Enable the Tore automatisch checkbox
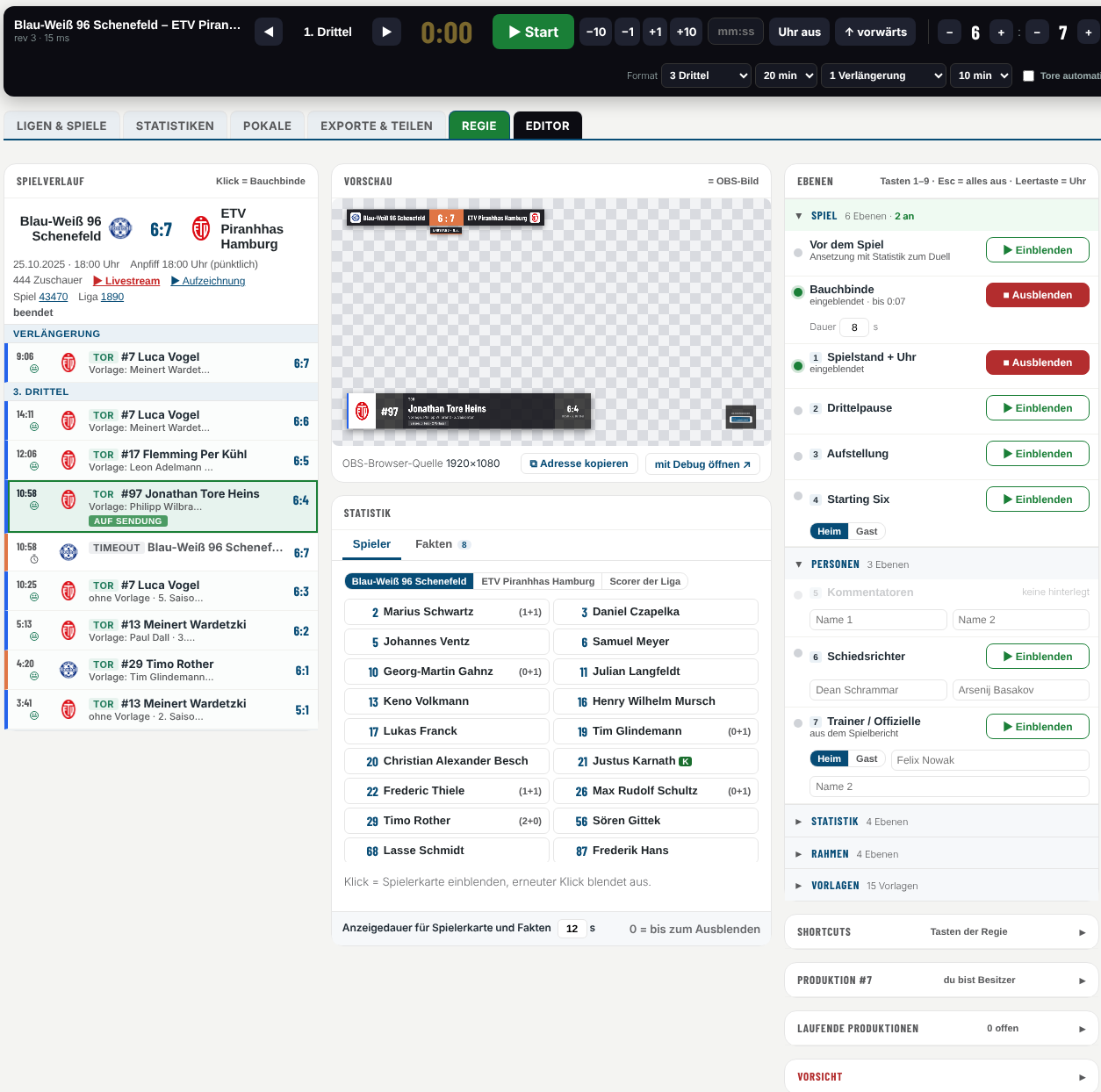Image resolution: width=1101 pixels, height=1092 pixels. pyautogui.click(x=1029, y=75)
